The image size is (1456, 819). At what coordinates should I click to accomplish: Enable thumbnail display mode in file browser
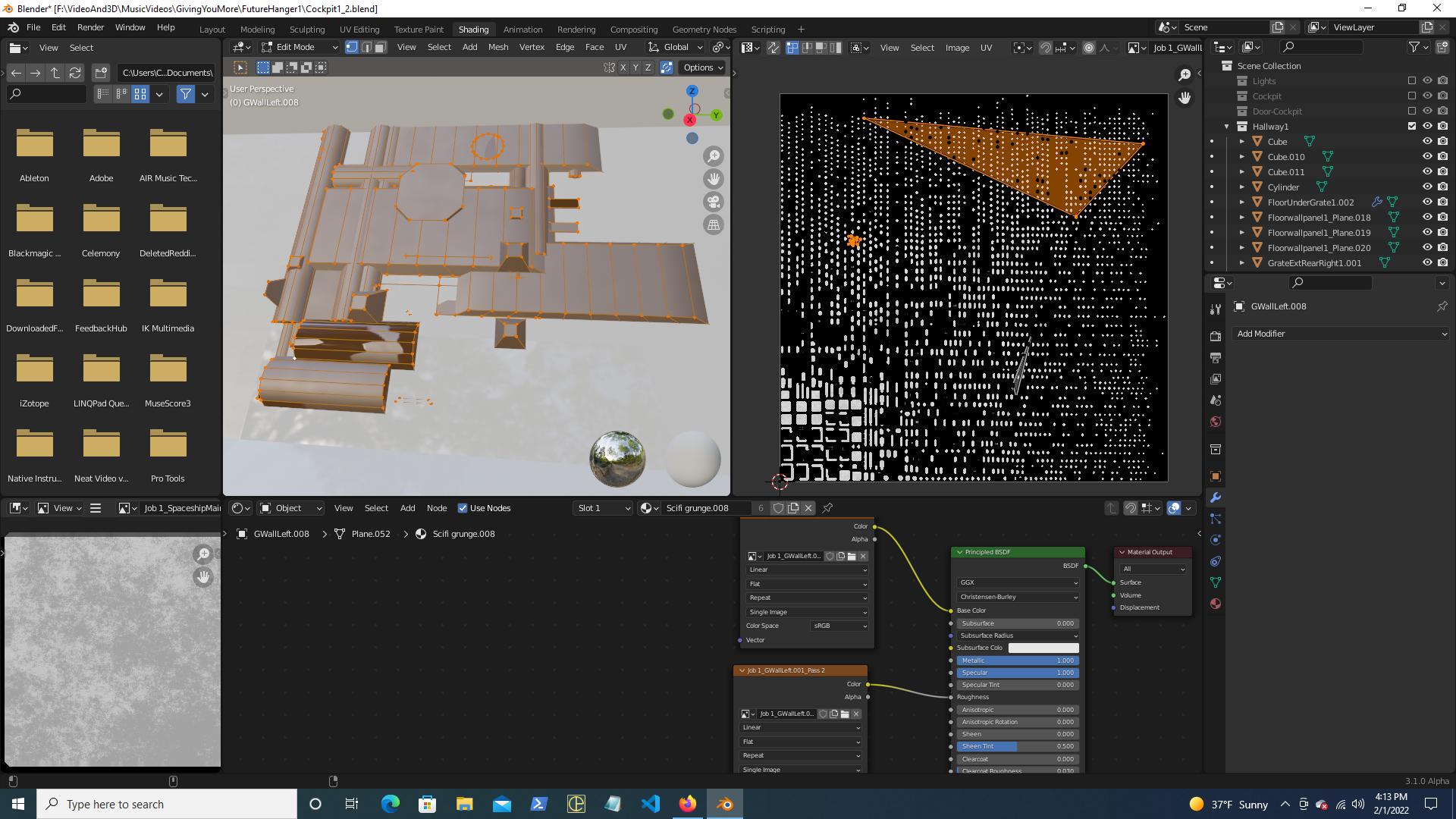140,94
